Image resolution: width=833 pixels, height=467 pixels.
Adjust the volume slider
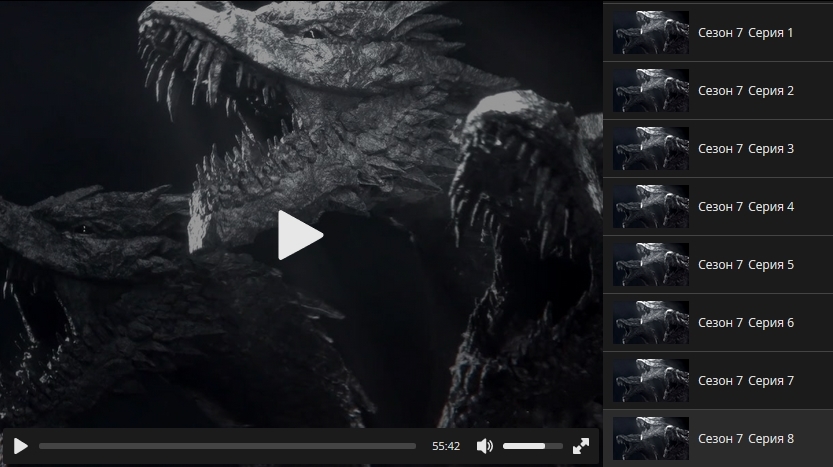533,446
